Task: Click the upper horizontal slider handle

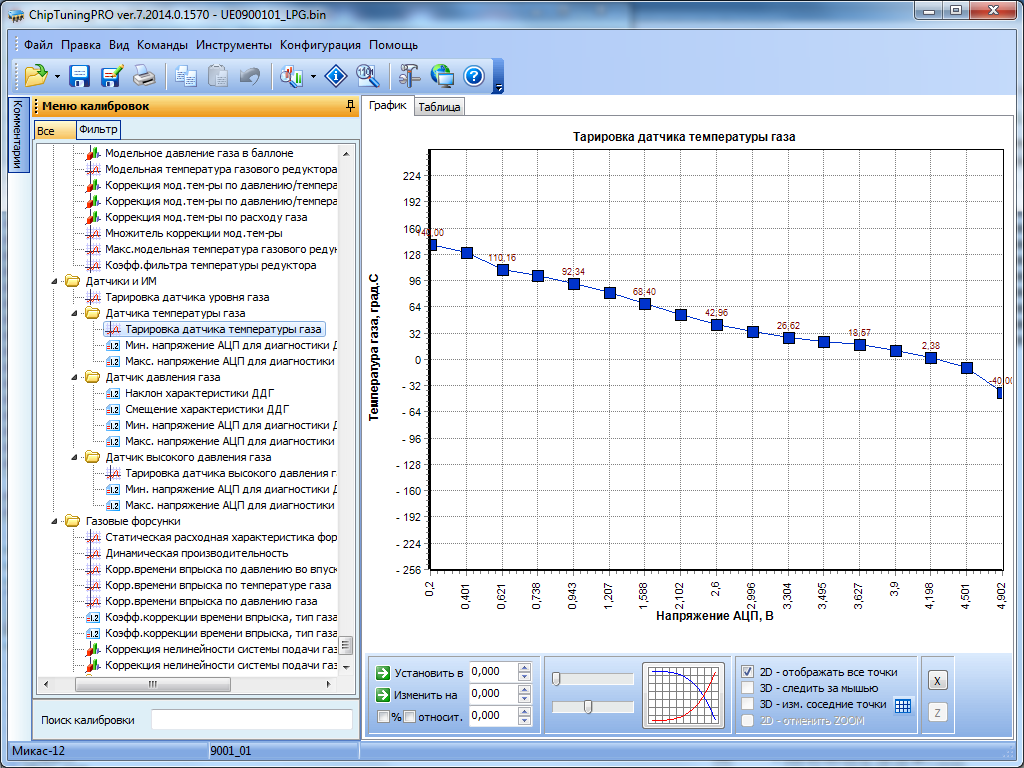Action: click(556, 679)
